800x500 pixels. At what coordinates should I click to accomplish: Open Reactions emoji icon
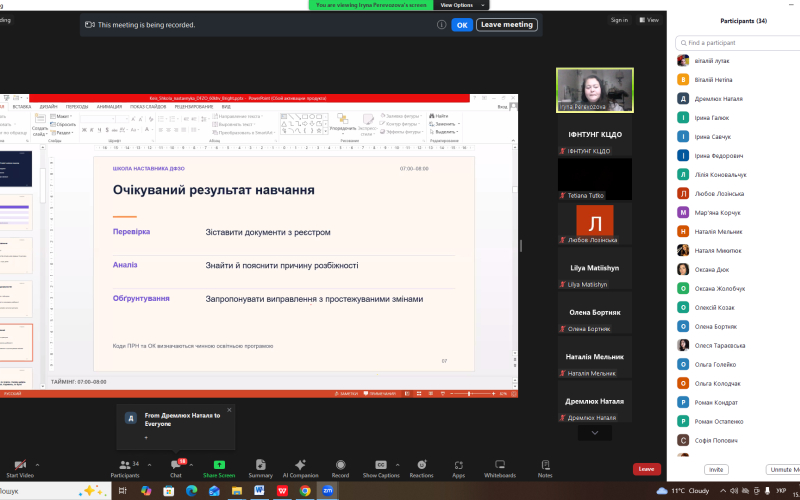tap(421, 465)
